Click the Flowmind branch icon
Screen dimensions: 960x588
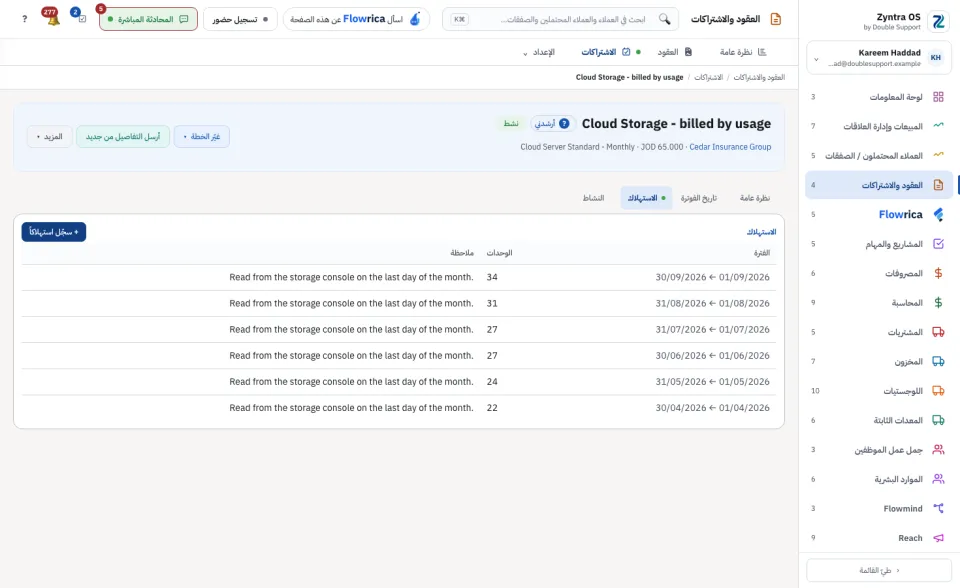[938, 508]
